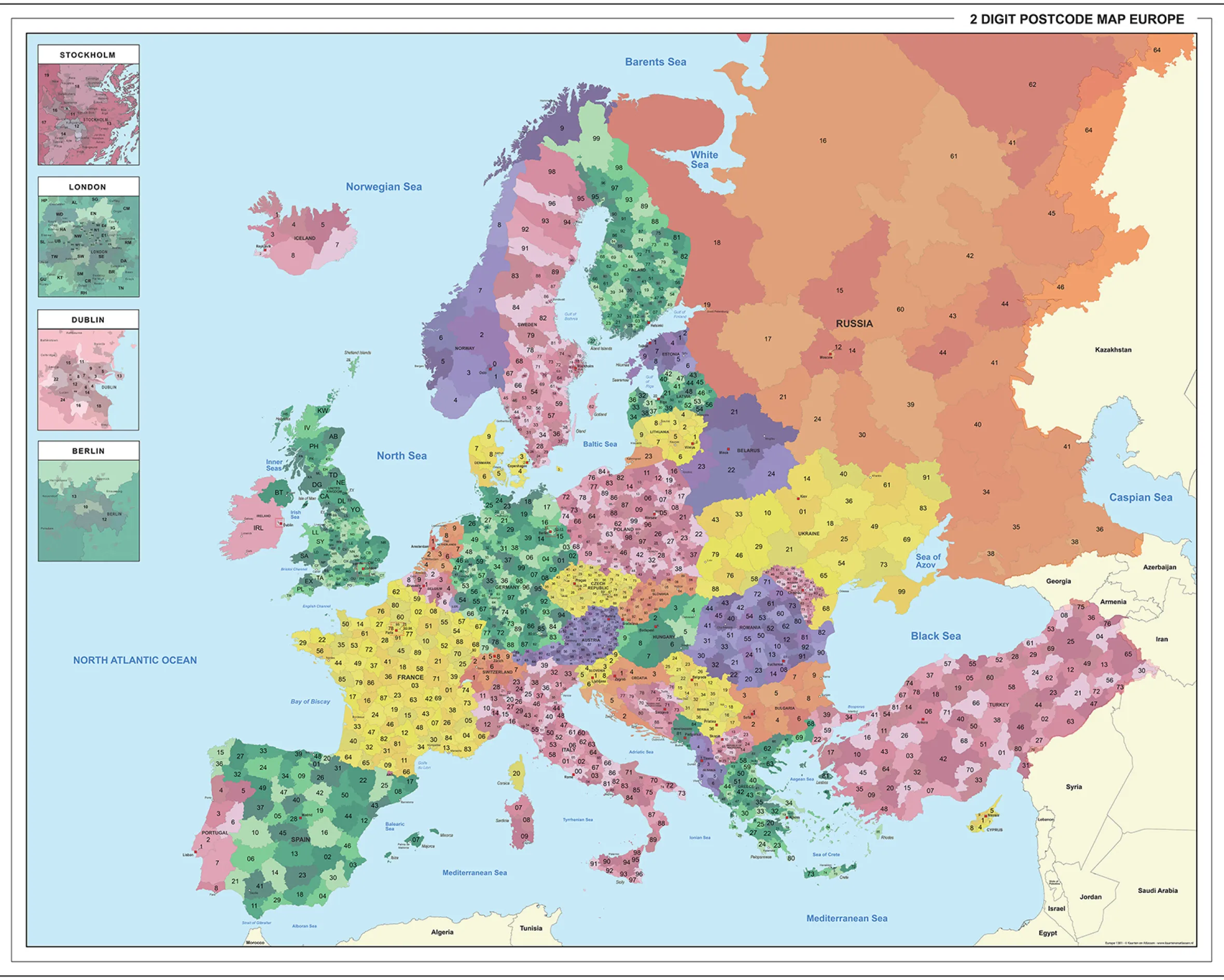Click the 'Mediterranean Sea' label north of Egypt
The width and height of the screenshot is (1224, 980).
847,918
